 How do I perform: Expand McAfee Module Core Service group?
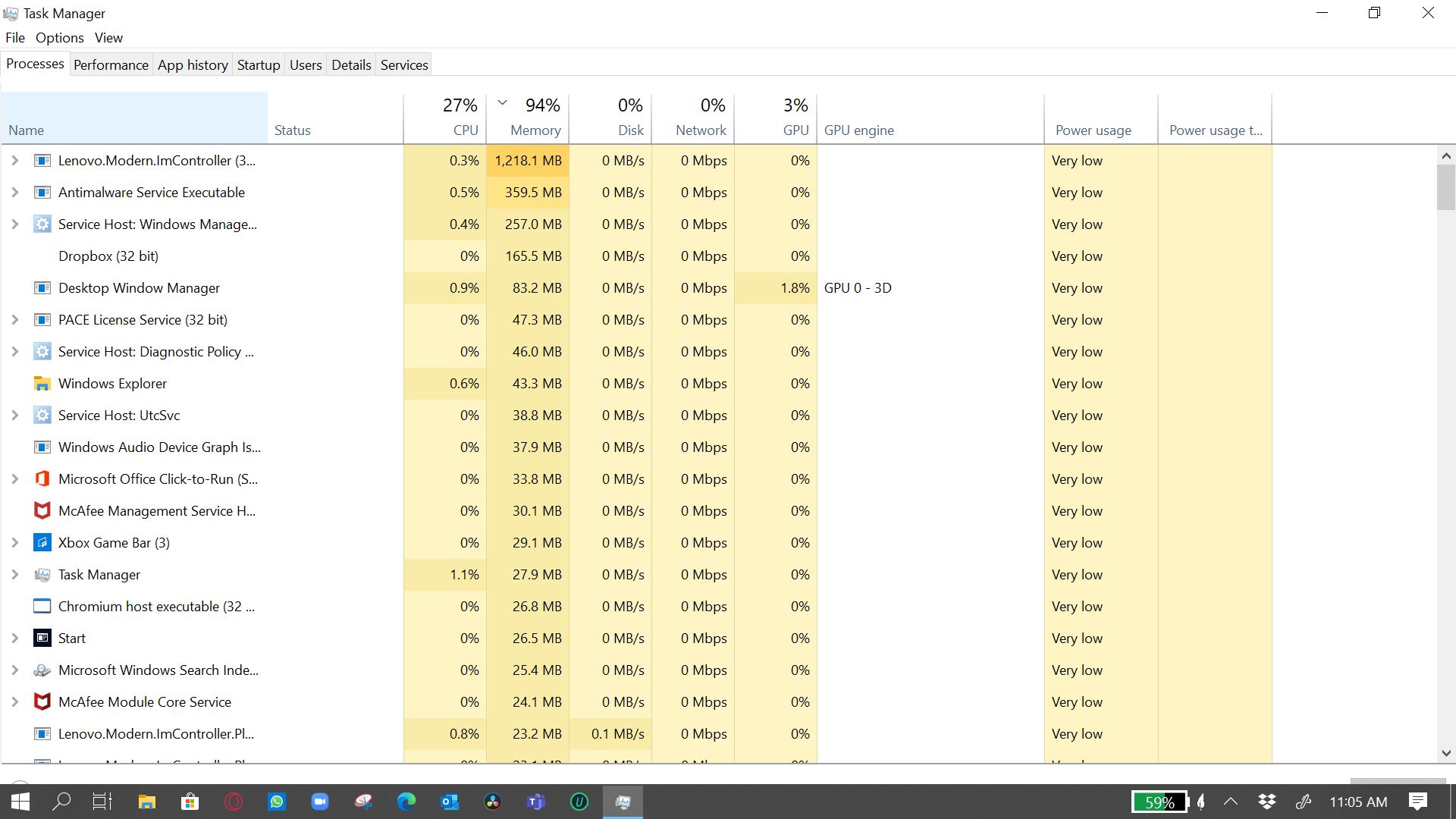pos(14,702)
